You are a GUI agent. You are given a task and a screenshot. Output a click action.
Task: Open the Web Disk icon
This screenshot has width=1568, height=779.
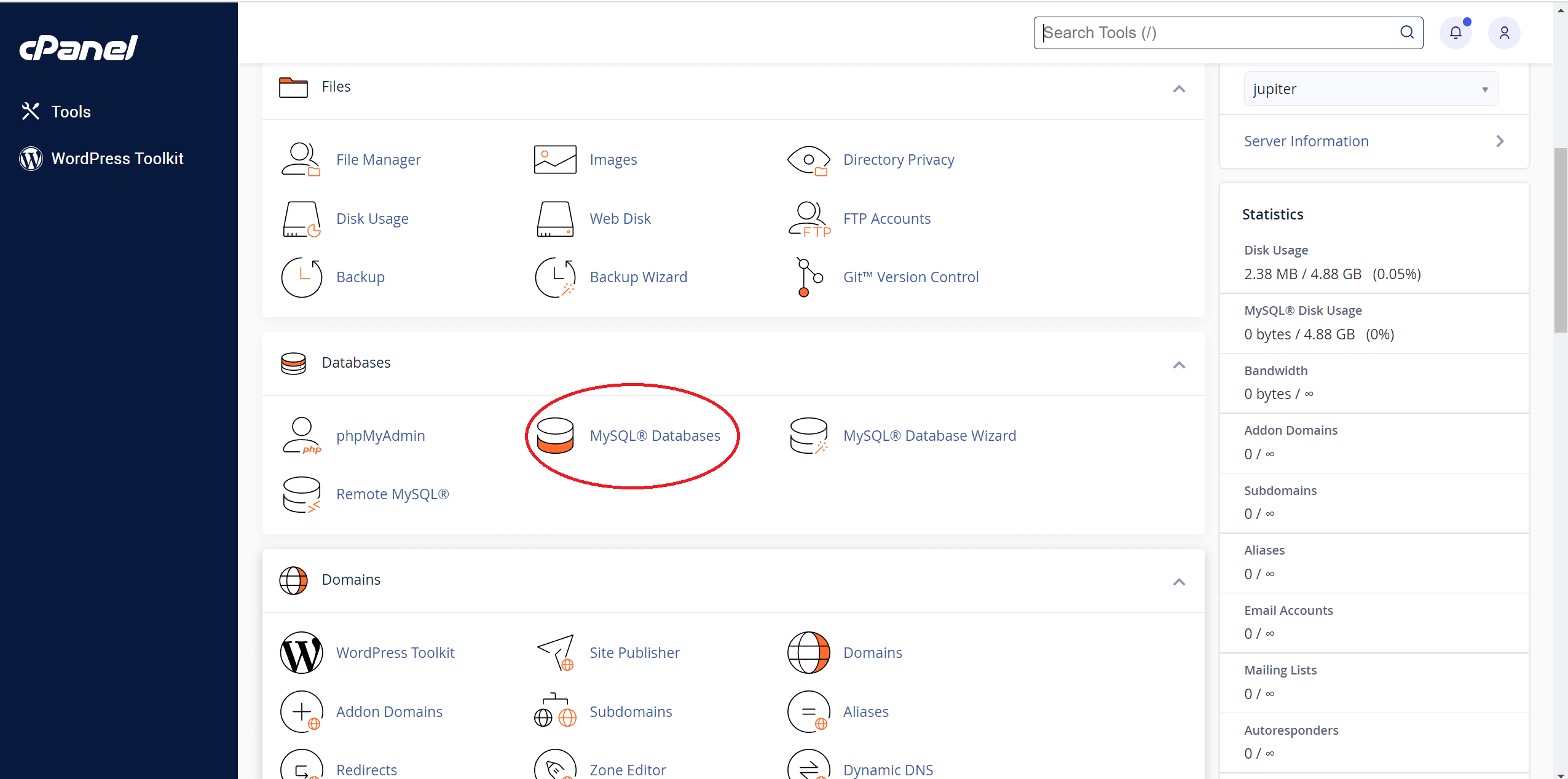555,219
